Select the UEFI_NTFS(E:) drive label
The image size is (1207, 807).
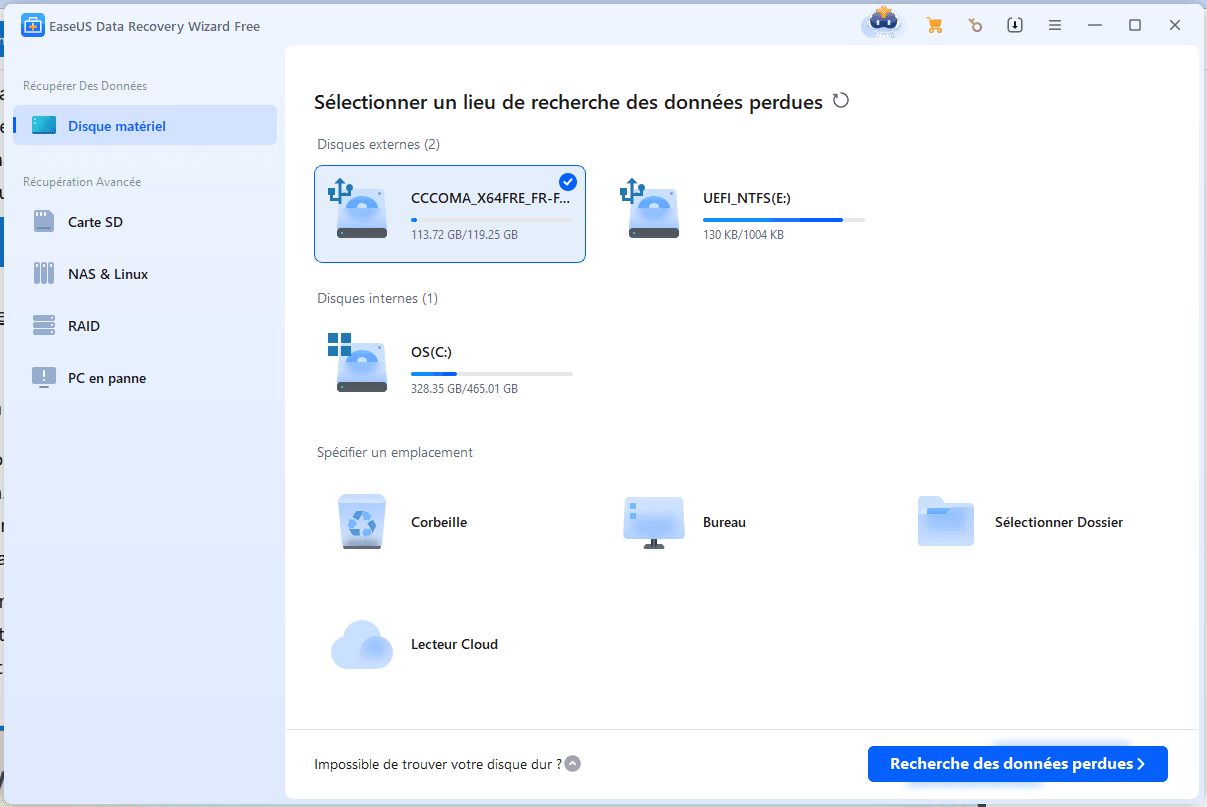pos(747,198)
